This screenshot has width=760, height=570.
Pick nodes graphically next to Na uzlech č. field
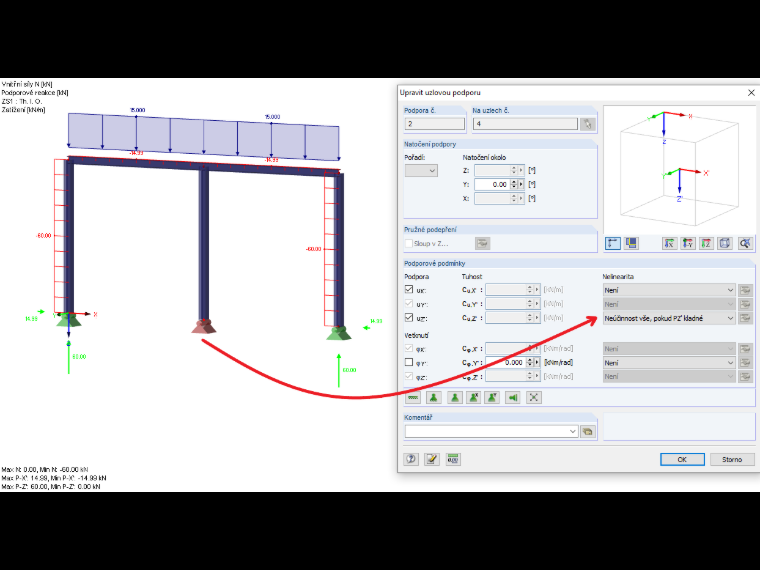[x=587, y=124]
